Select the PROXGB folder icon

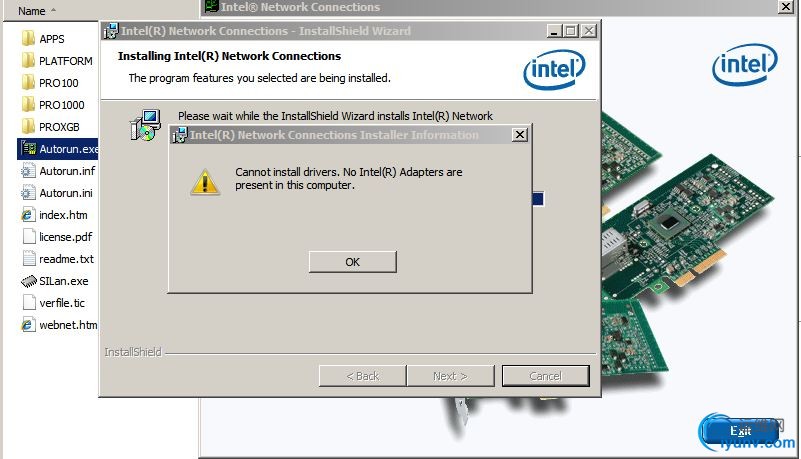[28, 127]
